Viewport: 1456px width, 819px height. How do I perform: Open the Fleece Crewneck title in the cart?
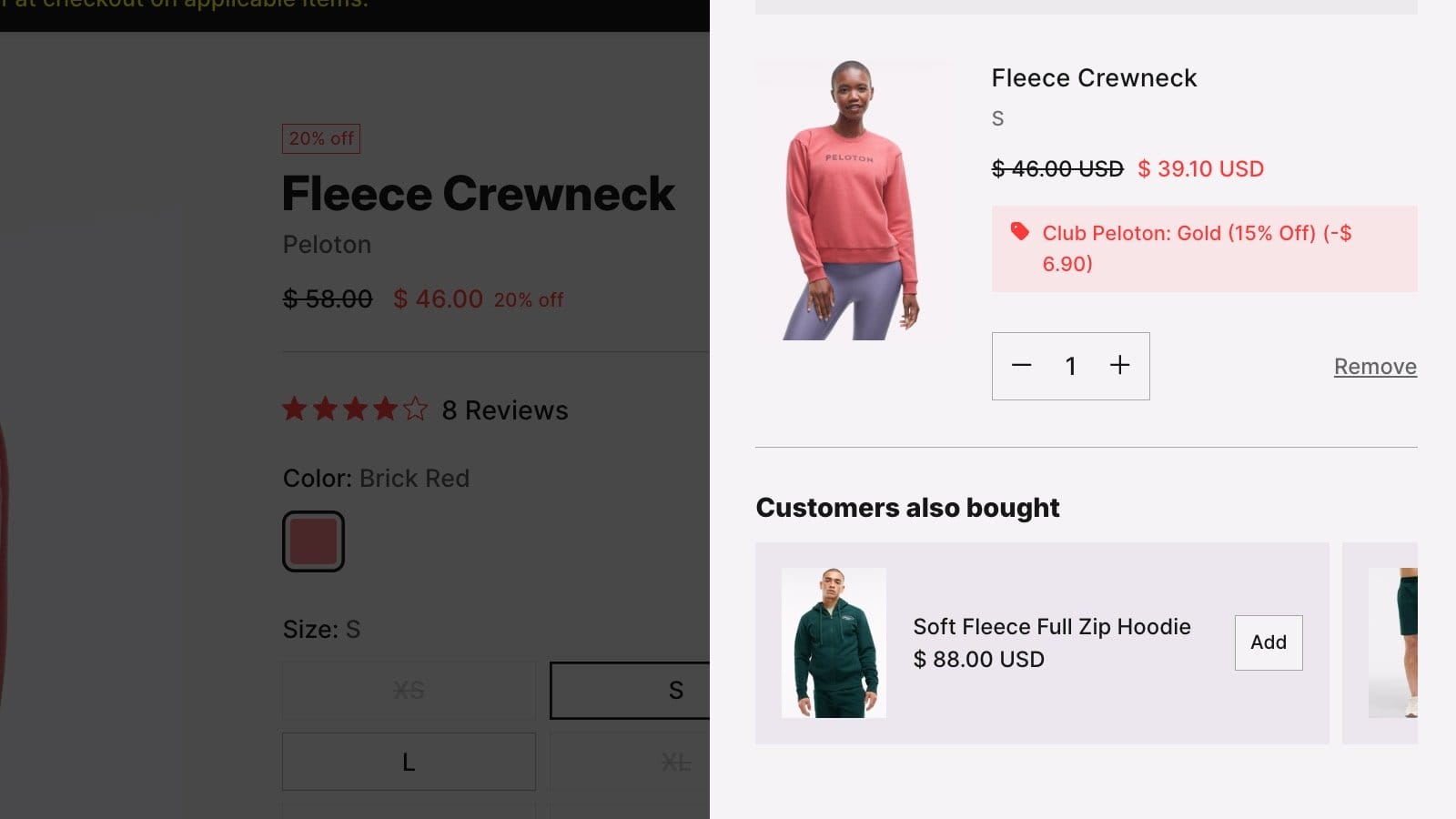(x=1094, y=78)
